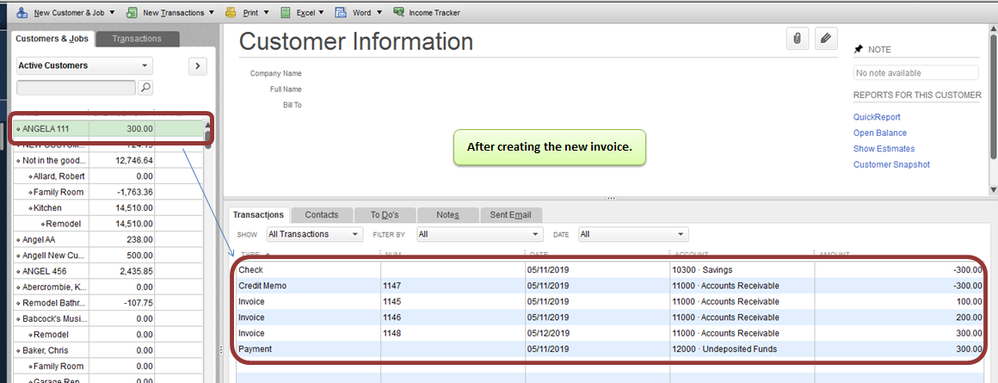998x383 pixels.
Task: Click the Word document icon
Action: [x=341, y=12]
